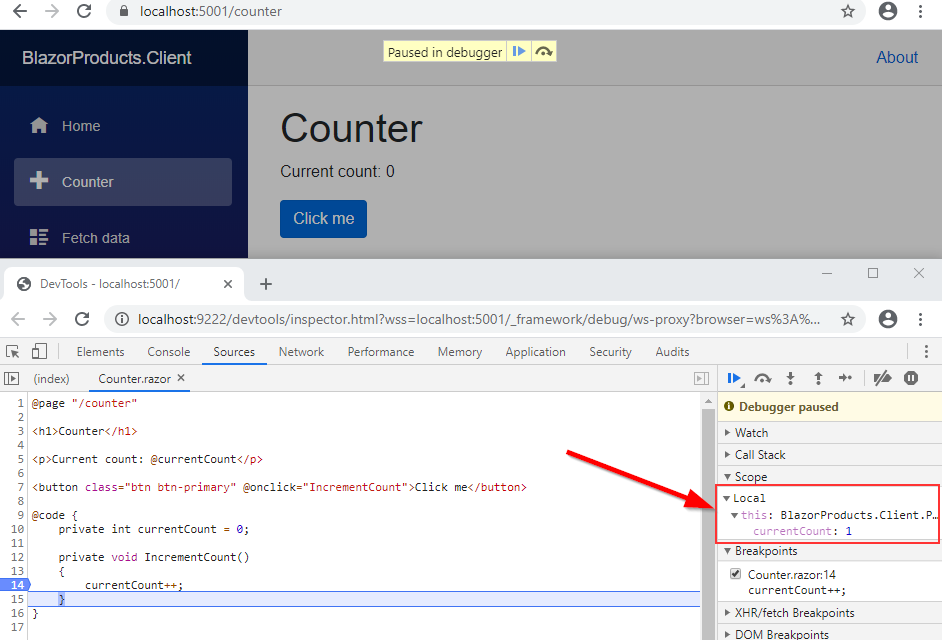Click the Step over next function call icon

click(x=763, y=378)
